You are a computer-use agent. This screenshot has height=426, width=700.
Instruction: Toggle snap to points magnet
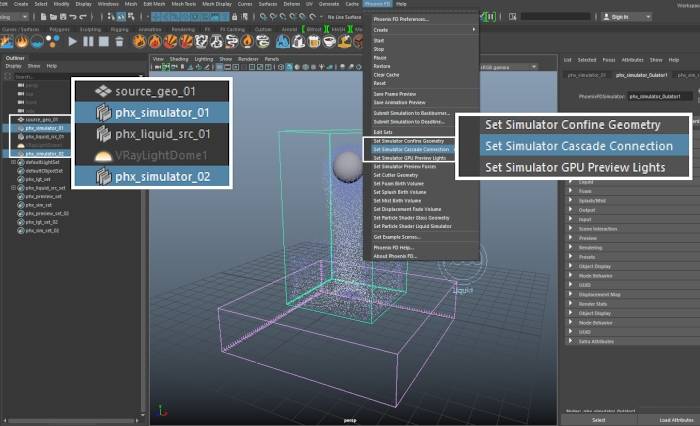[283, 17]
